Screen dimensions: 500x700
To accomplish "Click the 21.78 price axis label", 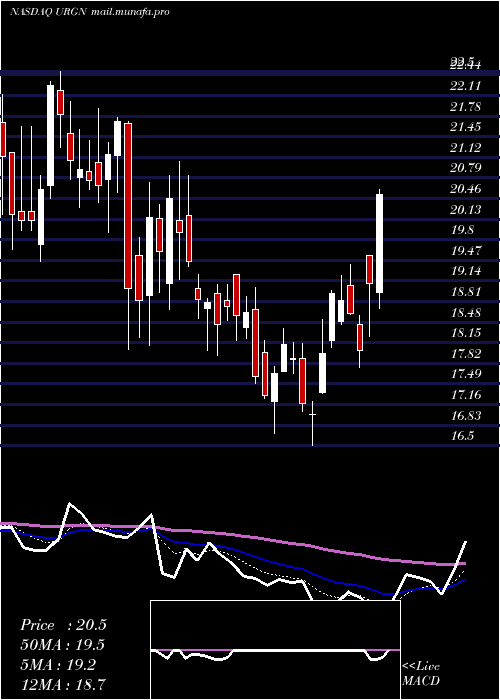I will click(x=466, y=107).
